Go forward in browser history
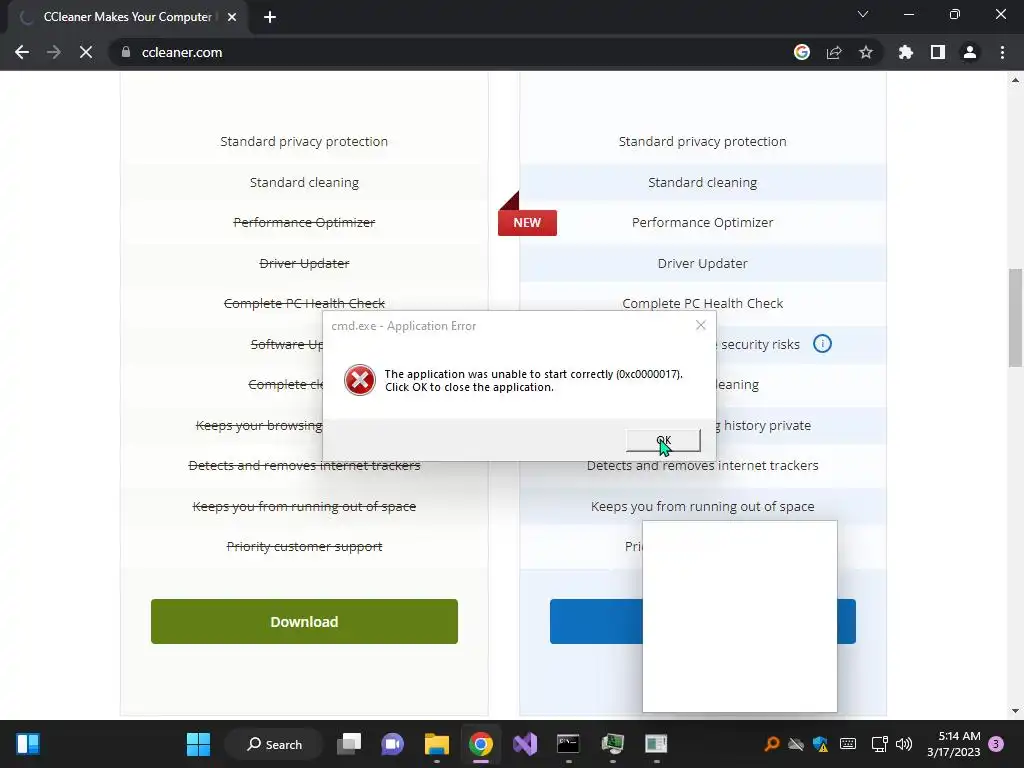Screen dimensions: 1024x768 pyautogui.click(x=54, y=52)
